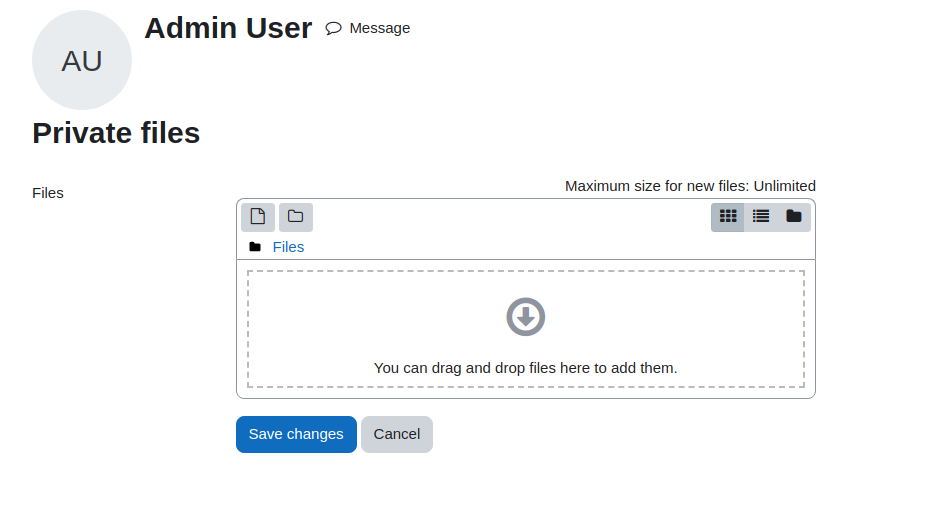Click the Private files heading
This screenshot has width=933, height=505.
coord(116,133)
